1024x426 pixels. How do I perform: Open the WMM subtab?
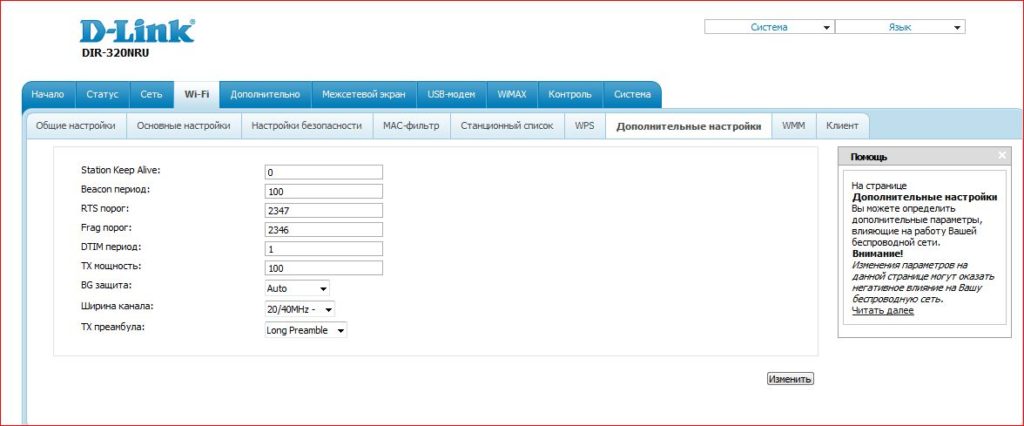point(793,126)
